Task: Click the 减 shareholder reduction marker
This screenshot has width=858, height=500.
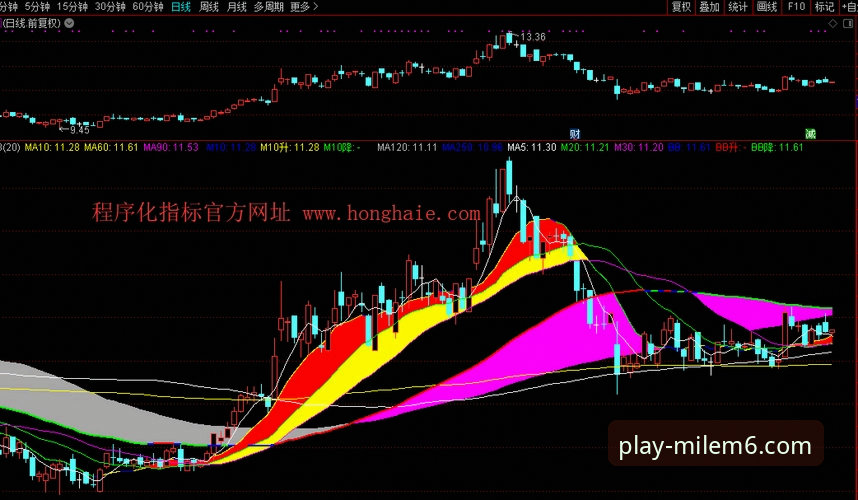Action: (x=810, y=133)
